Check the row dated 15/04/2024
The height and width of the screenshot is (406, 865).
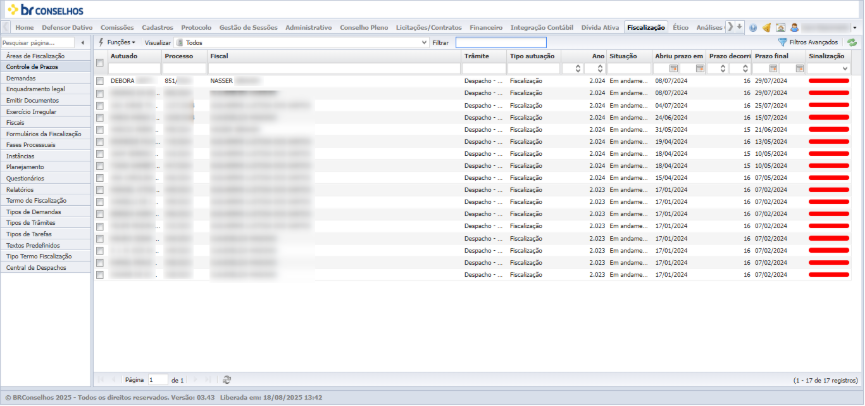pyautogui.click(x=100, y=178)
